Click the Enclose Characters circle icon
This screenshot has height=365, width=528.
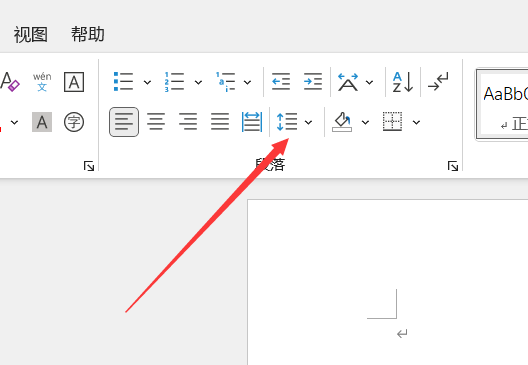tap(74, 122)
